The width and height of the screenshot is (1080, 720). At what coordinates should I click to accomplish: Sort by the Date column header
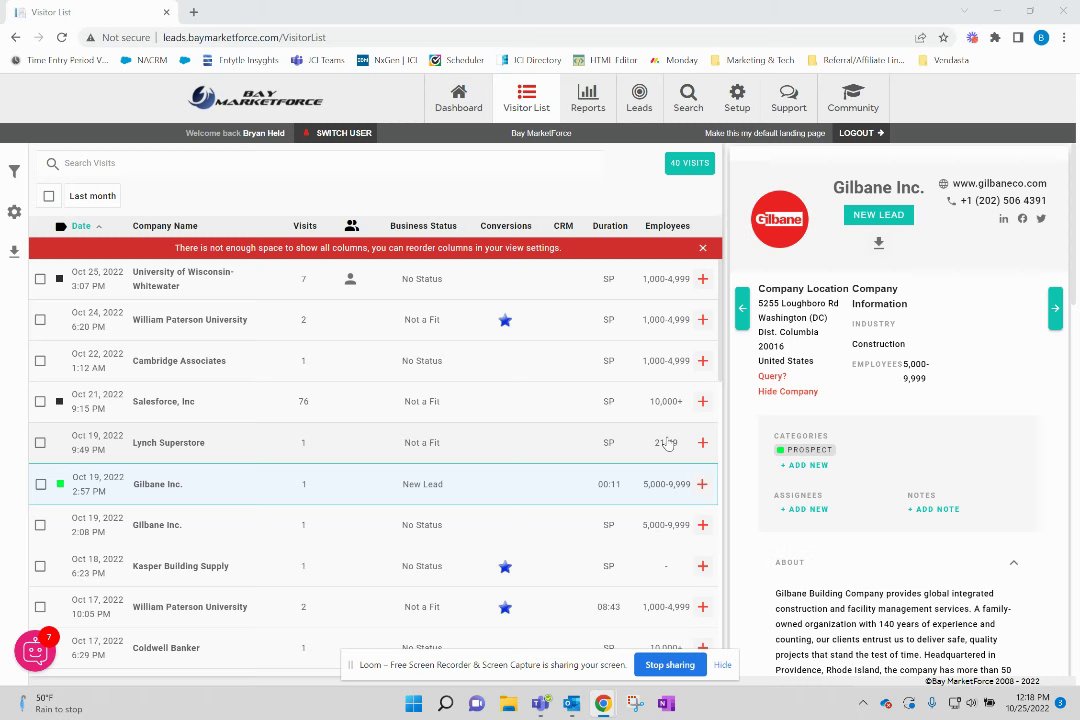coord(81,226)
